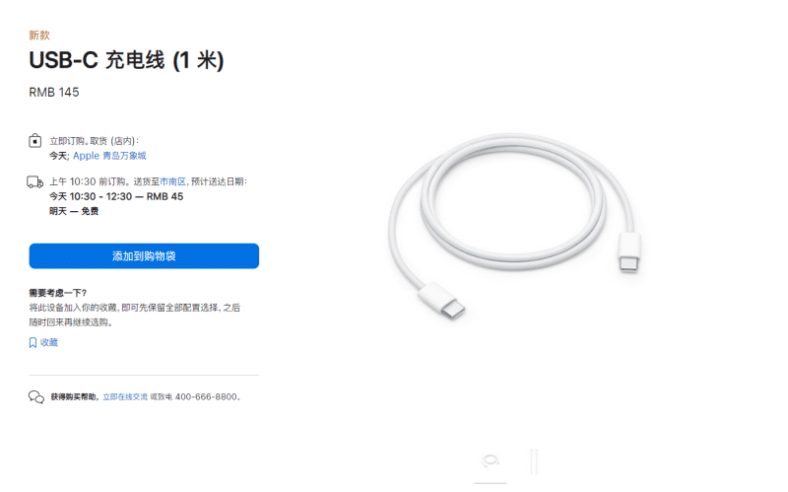Change delivery area via 市南区 link

pyautogui.click(x=173, y=181)
